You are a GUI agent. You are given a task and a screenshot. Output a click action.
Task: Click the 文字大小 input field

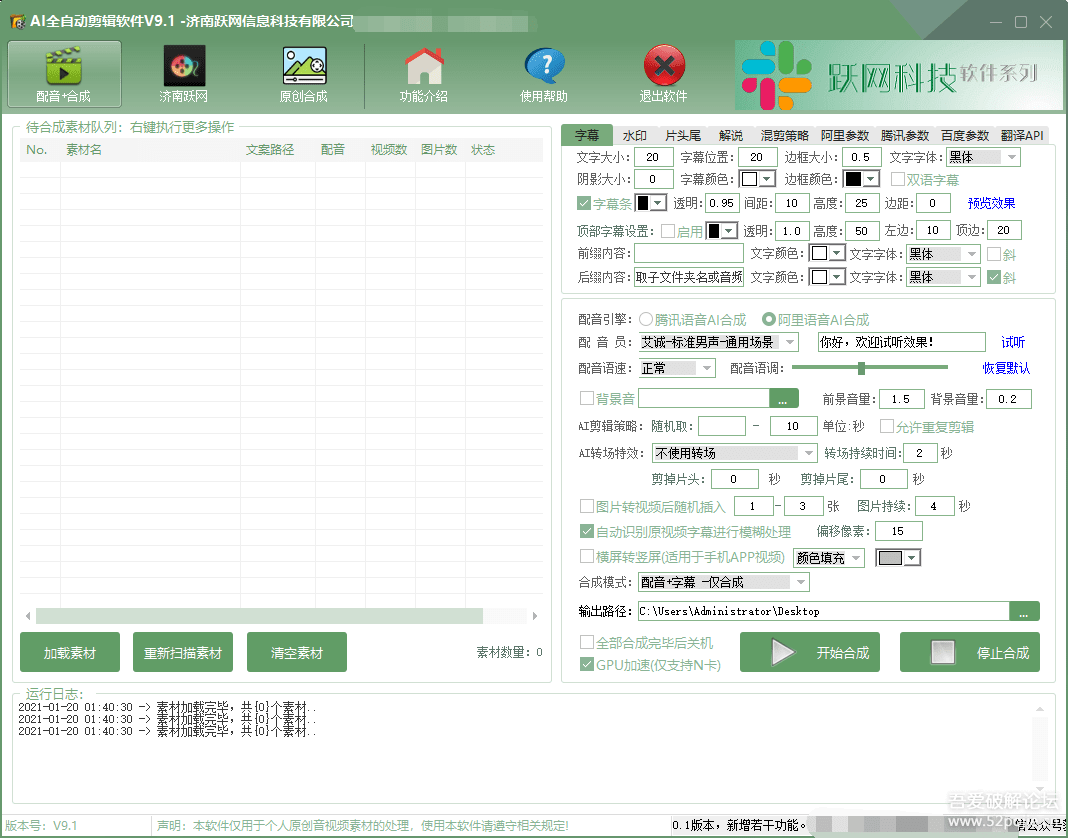(x=654, y=157)
